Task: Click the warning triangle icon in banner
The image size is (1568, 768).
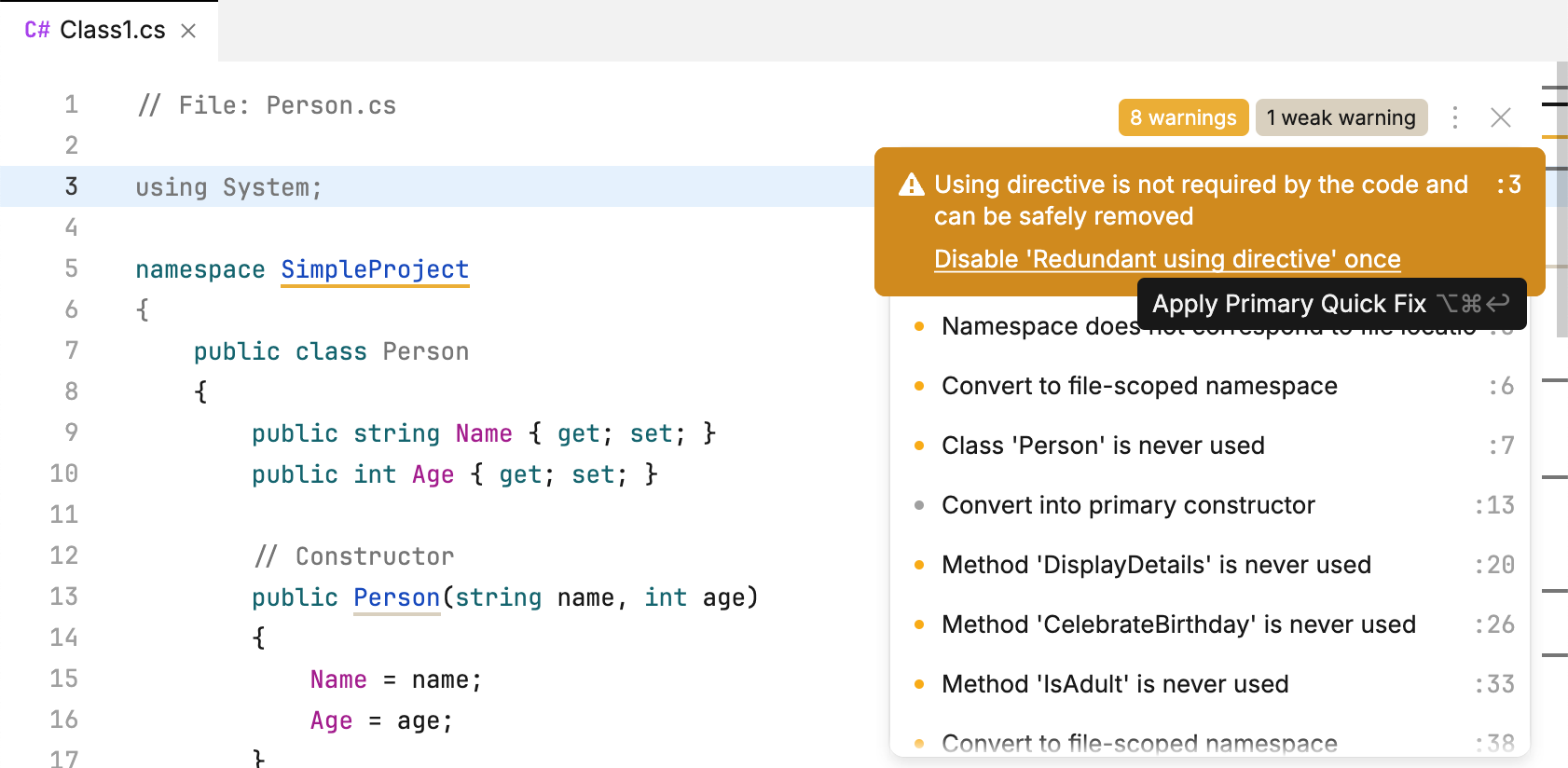Action: tap(911, 185)
